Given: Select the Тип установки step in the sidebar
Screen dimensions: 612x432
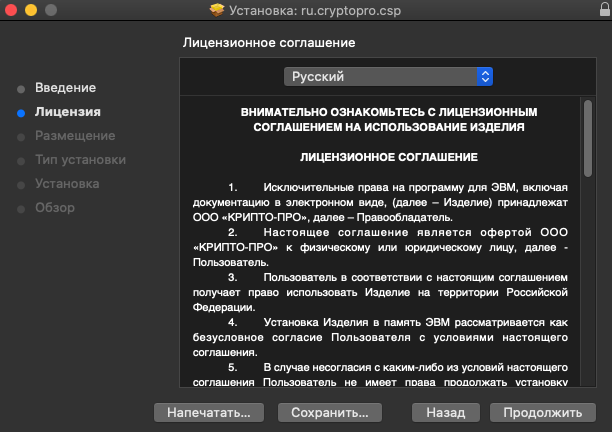Looking at the screenshot, I should coord(80,160).
